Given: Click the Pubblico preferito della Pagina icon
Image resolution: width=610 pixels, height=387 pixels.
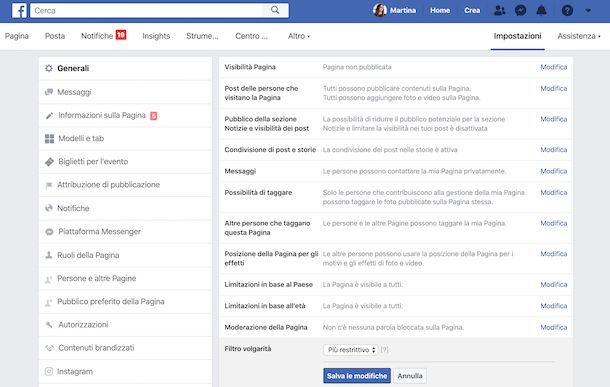Looking at the screenshot, I should pyautogui.click(x=49, y=302).
